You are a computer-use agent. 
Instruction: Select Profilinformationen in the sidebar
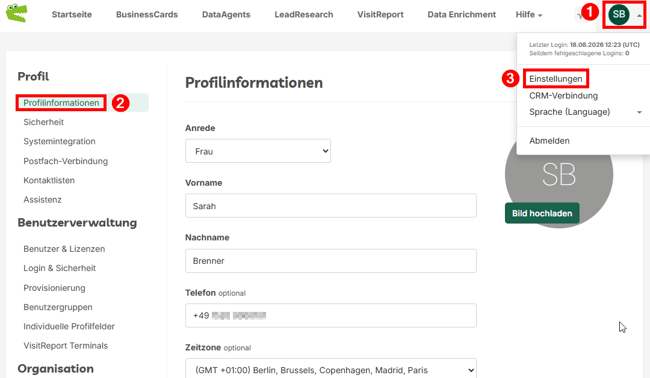[x=61, y=103]
